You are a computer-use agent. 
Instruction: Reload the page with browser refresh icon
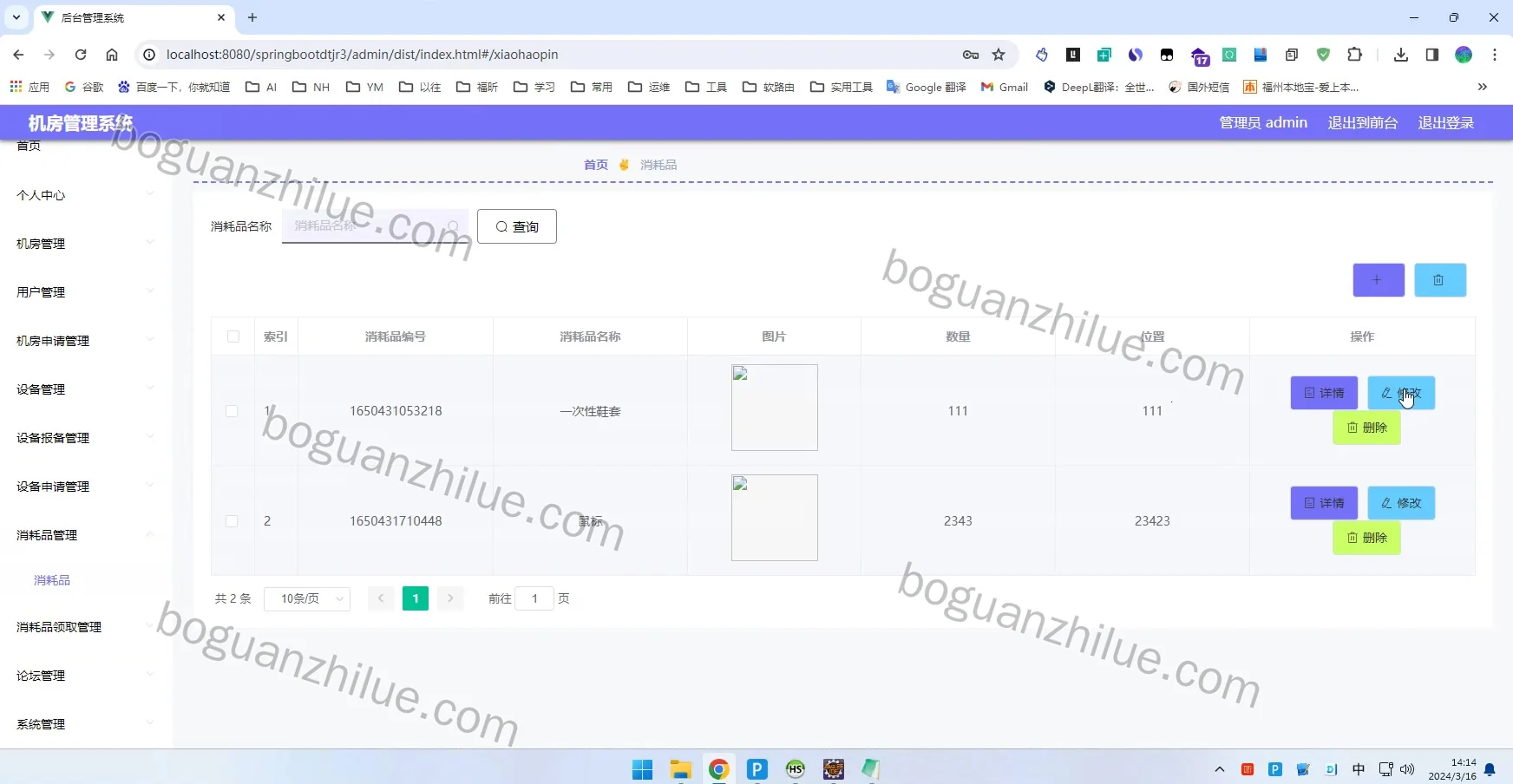click(81, 55)
